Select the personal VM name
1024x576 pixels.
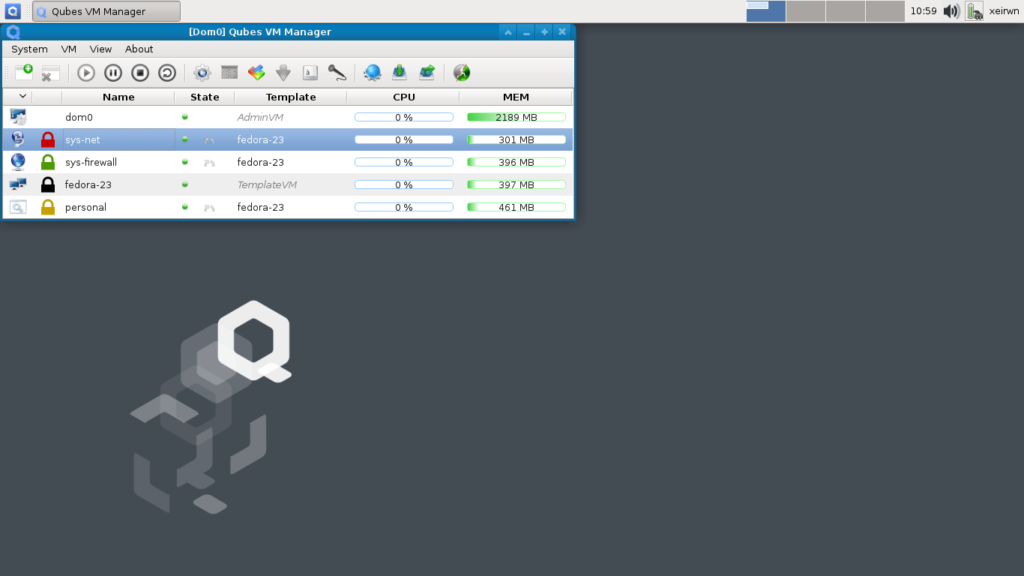86,207
